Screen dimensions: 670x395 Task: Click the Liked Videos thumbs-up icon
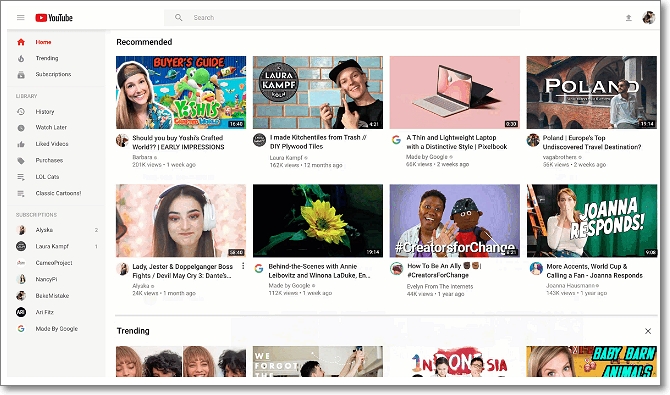[21, 144]
